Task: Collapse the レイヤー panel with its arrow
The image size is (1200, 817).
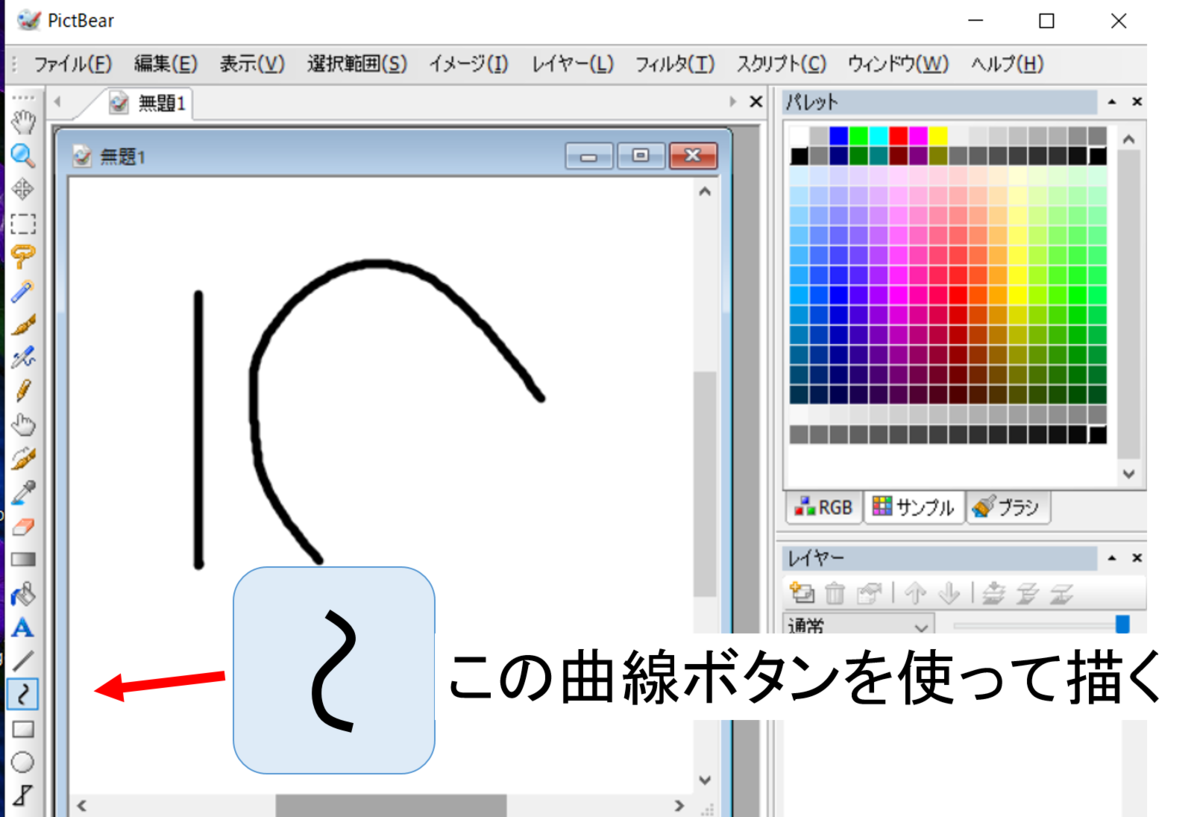Action: click(x=1112, y=558)
